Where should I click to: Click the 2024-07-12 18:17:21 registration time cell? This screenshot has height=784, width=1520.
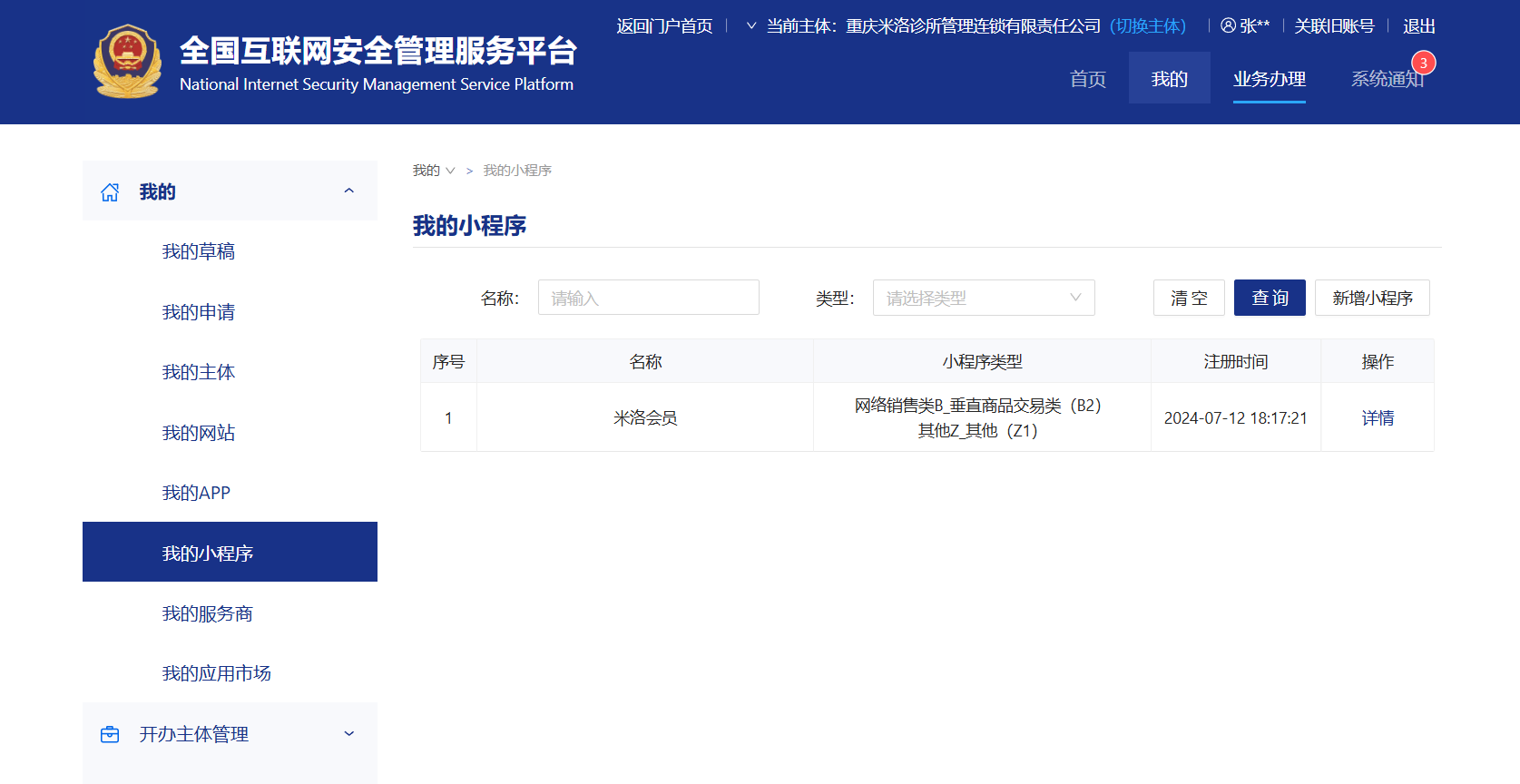[1236, 417]
